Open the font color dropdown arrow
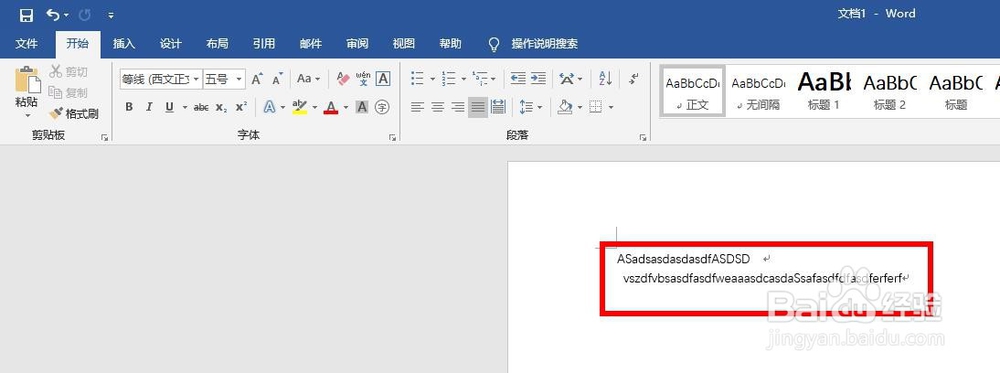The image size is (1000, 373). click(x=346, y=107)
